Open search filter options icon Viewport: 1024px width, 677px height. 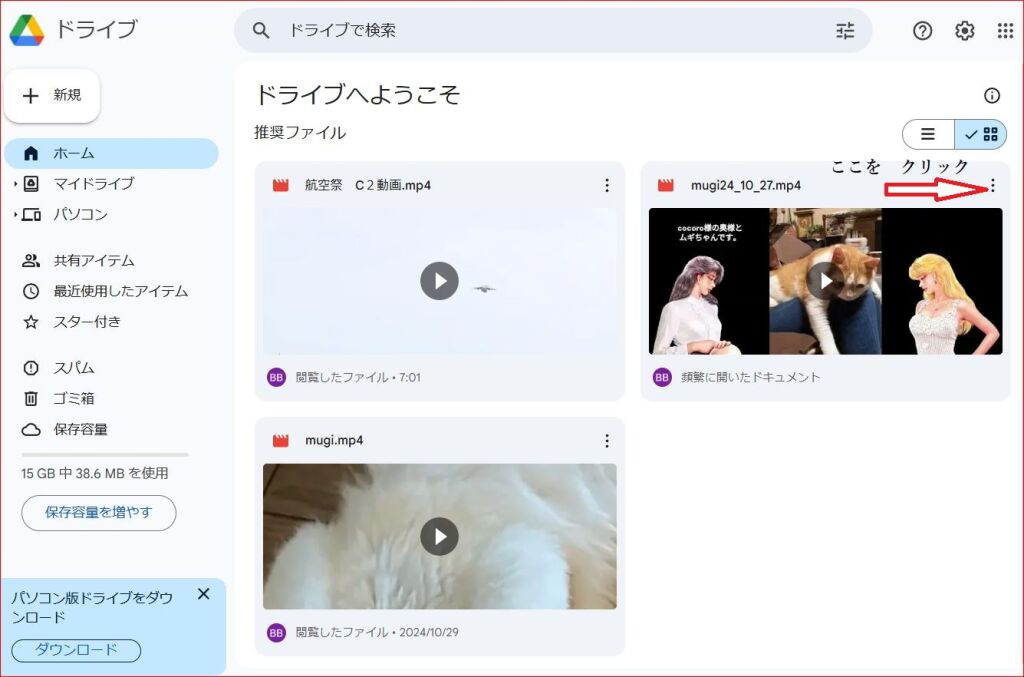pos(845,31)
